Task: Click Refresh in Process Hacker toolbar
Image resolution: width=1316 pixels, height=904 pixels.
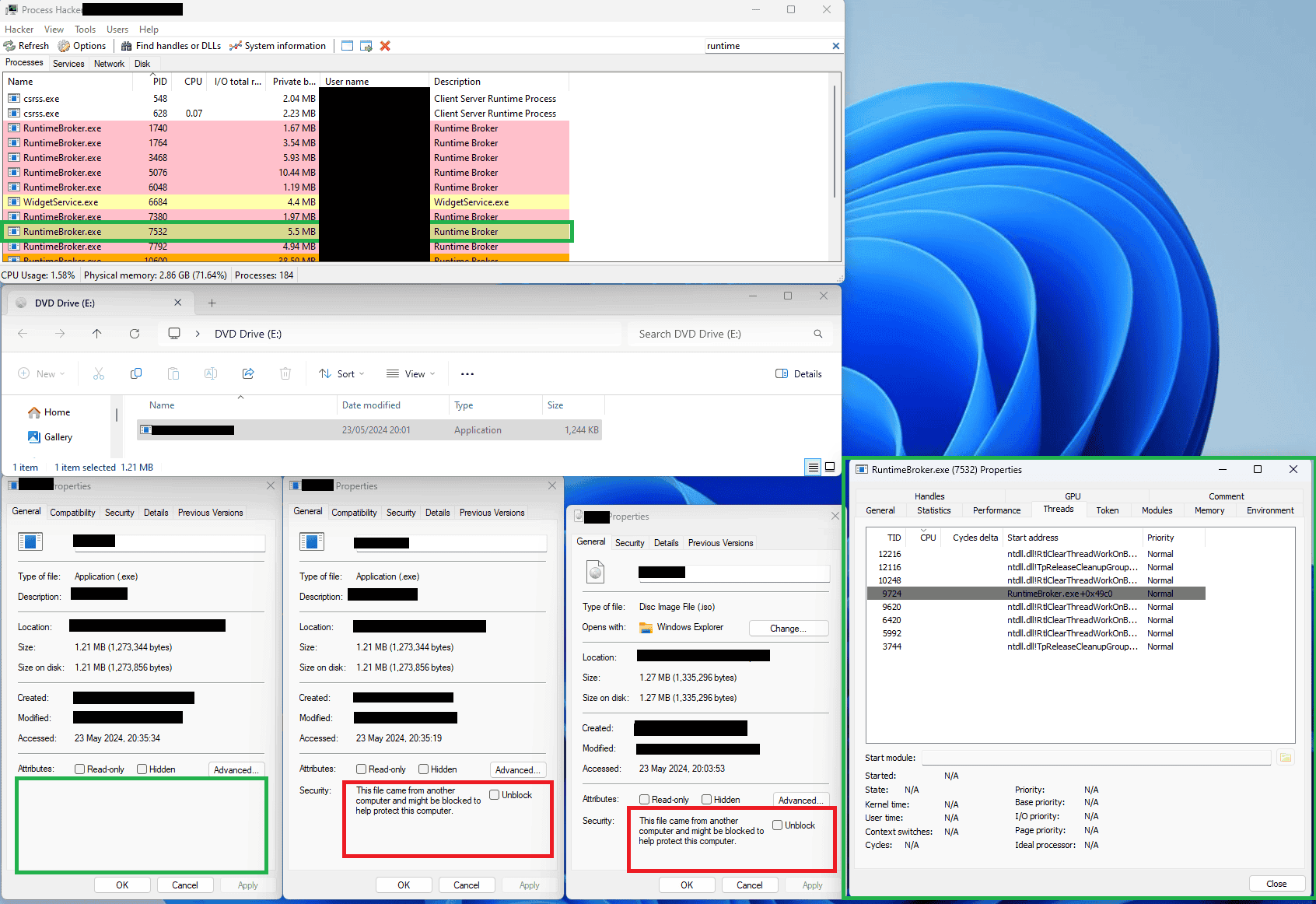Action: pos(26,46)
